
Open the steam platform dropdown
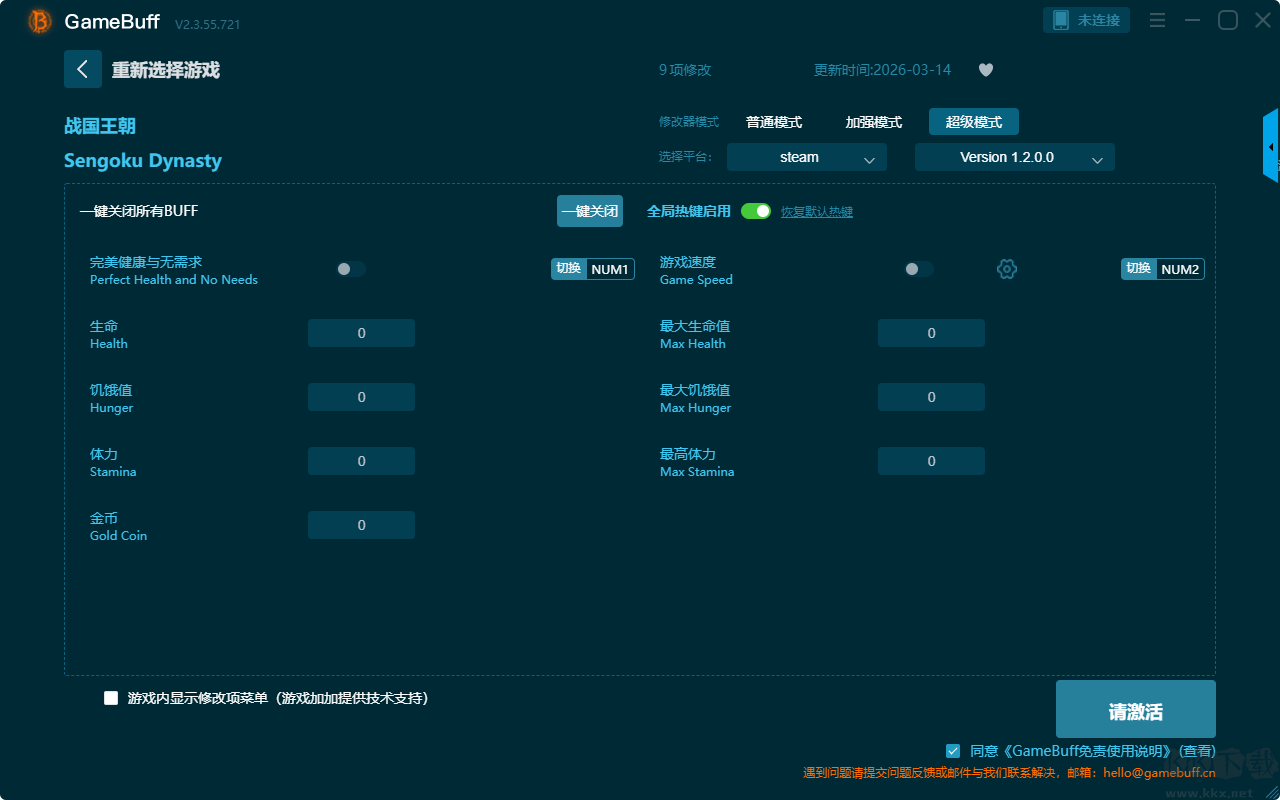[807, 157]
